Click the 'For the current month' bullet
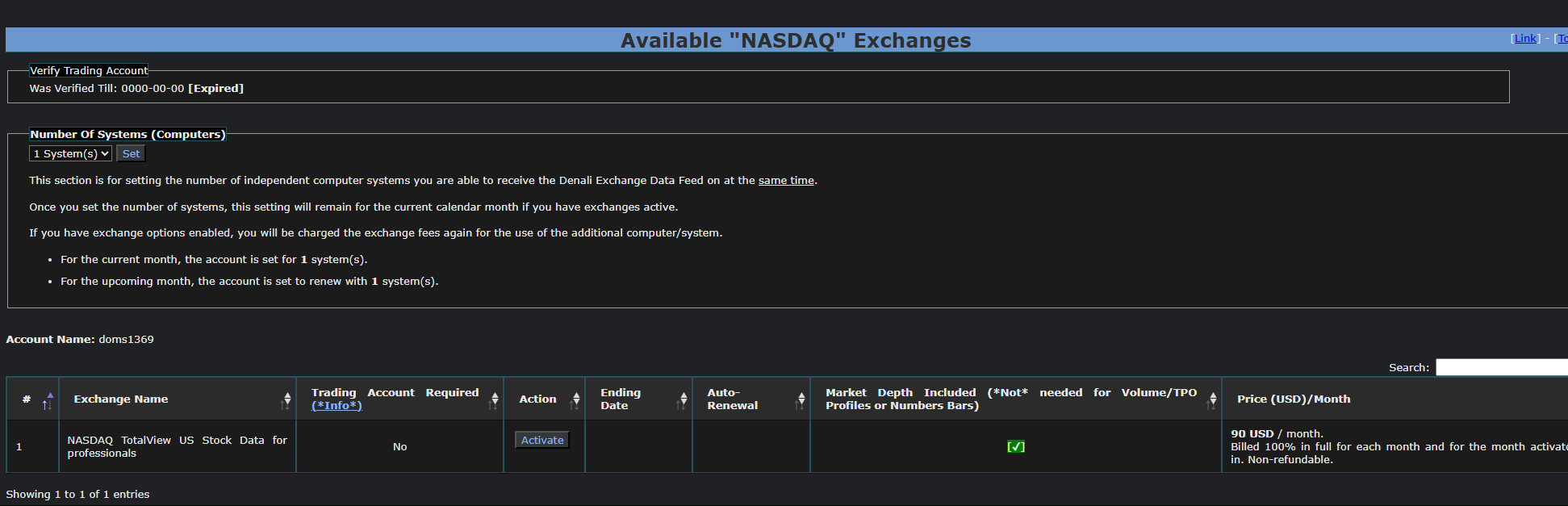Image resolution: width=1568 pixels, height=506 pixels. click(214, 259)
